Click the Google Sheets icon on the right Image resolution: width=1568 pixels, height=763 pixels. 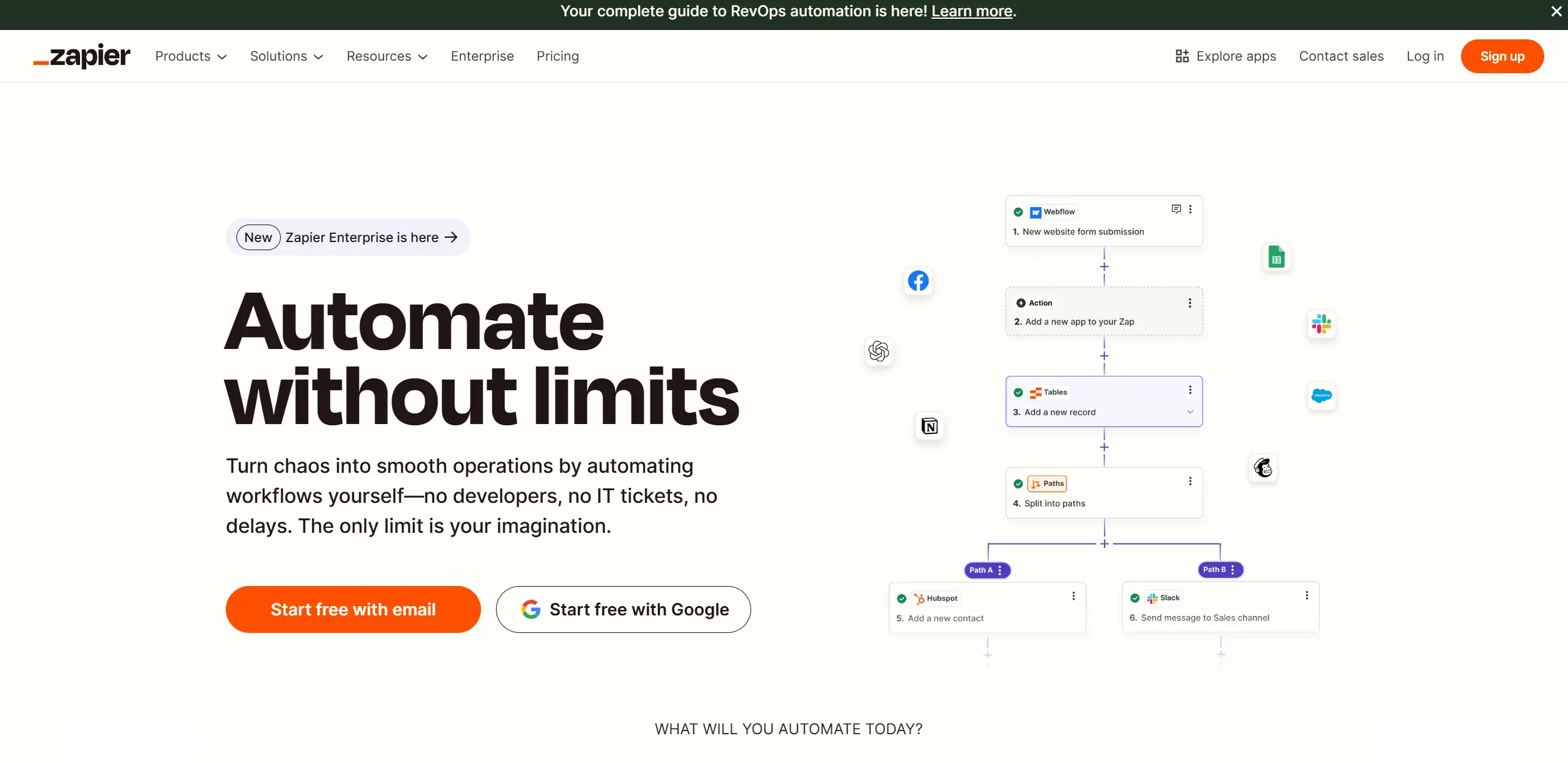[x=1277, y=257]
